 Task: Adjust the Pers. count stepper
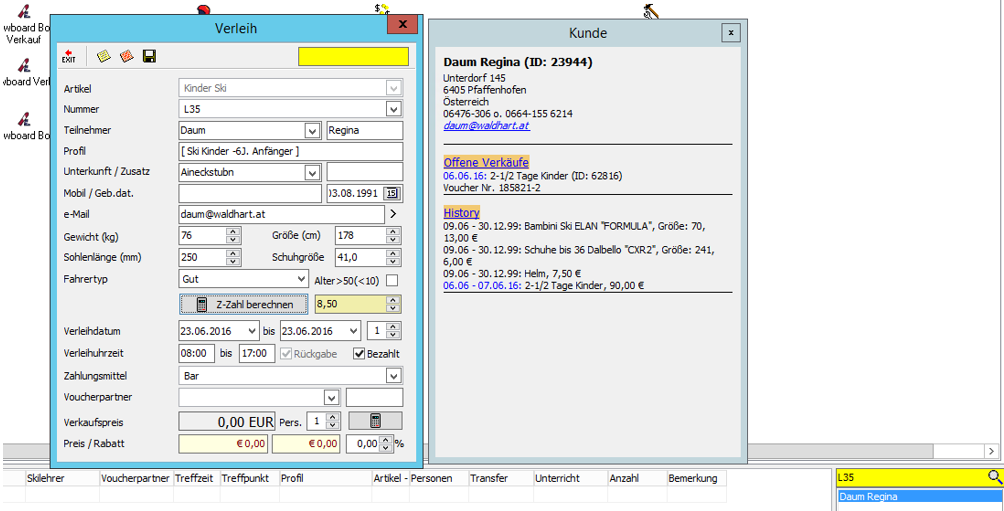click(332, 421)
